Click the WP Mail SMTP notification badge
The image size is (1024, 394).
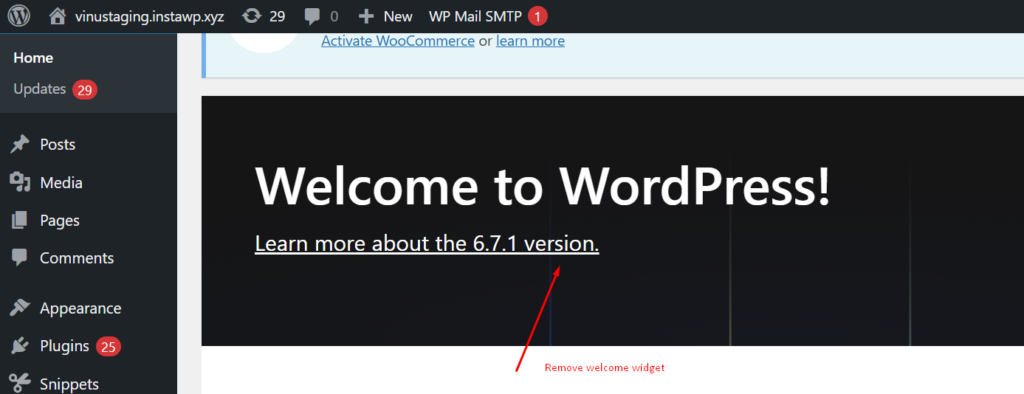tap(537, 17)
